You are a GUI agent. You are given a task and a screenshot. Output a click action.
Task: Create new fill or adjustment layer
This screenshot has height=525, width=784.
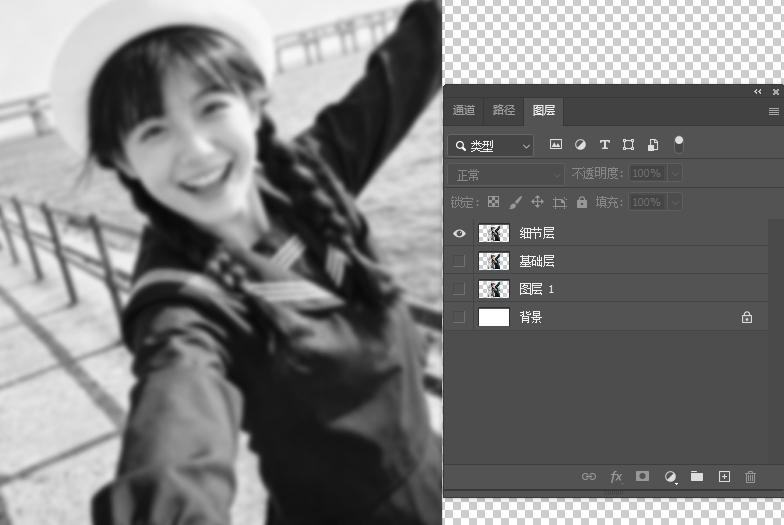pos(670,477)
